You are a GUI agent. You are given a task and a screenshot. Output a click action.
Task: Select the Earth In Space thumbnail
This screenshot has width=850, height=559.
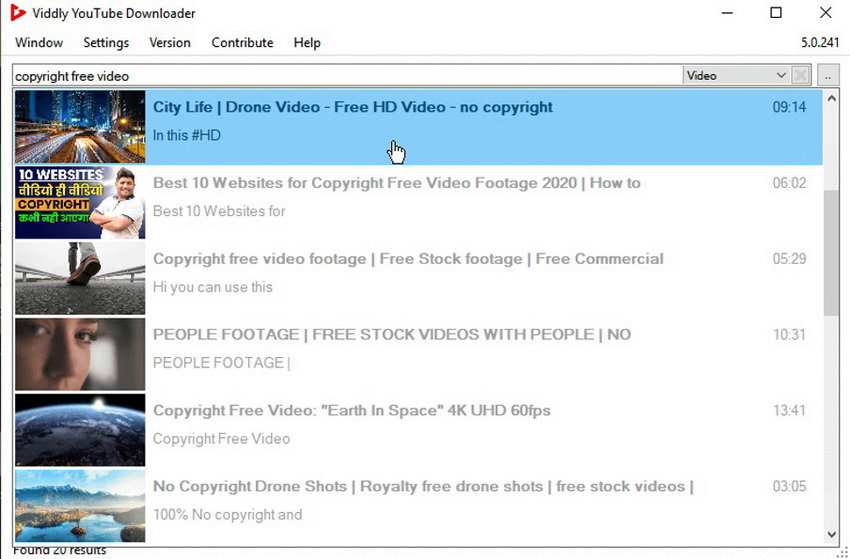(80, 430)
